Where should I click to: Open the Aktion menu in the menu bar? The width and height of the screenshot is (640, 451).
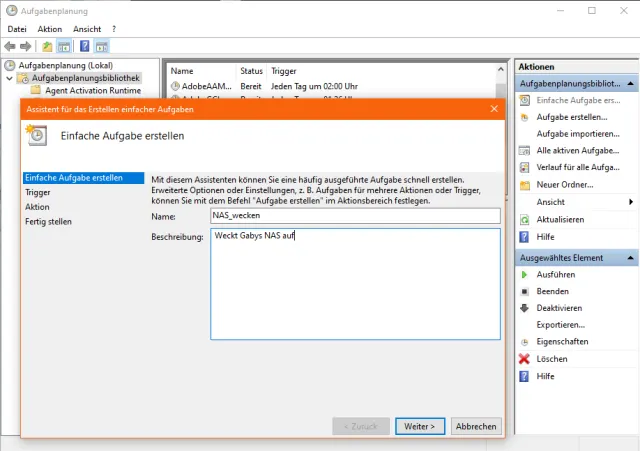coord(50,29)
